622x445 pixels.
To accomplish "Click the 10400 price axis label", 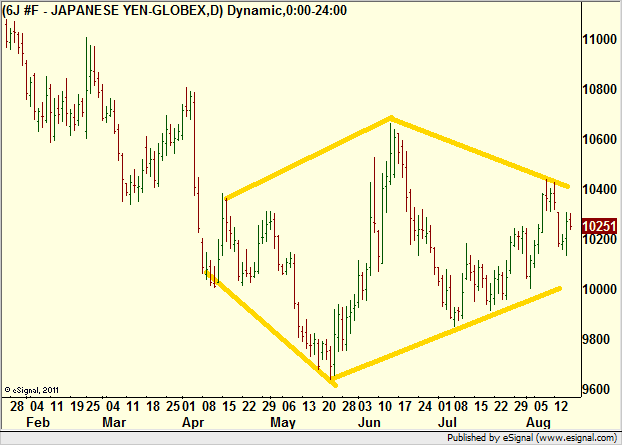I will (599, 189).
